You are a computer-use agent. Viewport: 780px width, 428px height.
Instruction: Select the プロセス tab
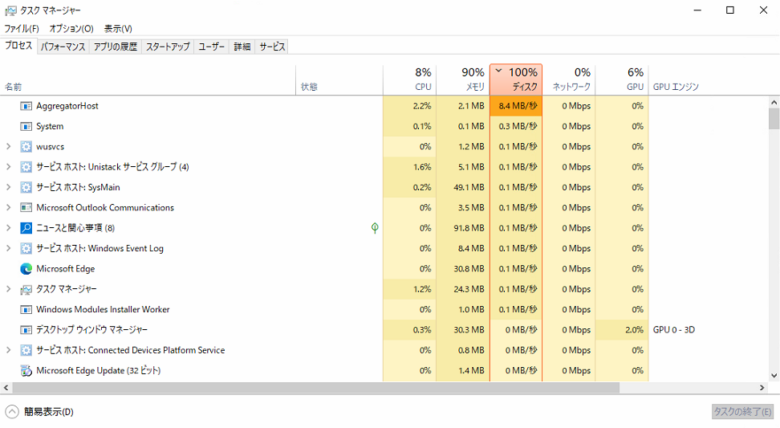[x=18, y=46]
